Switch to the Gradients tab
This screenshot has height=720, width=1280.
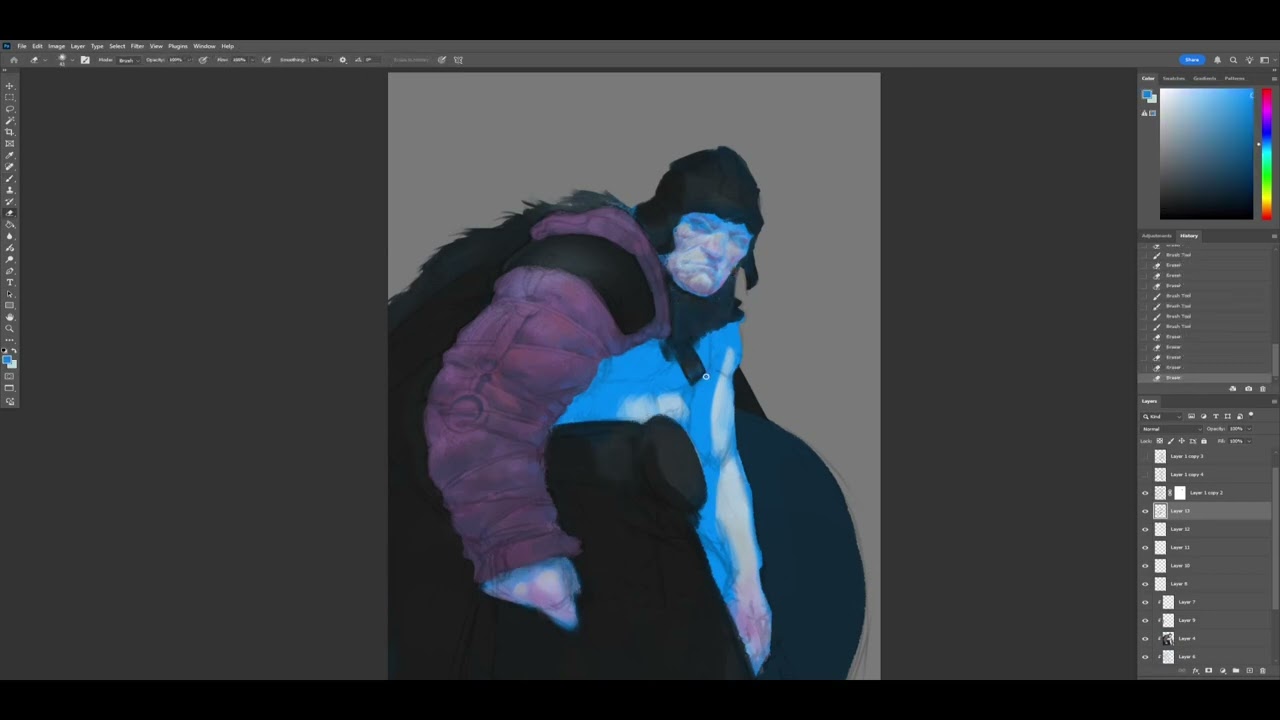(1204, 78)
